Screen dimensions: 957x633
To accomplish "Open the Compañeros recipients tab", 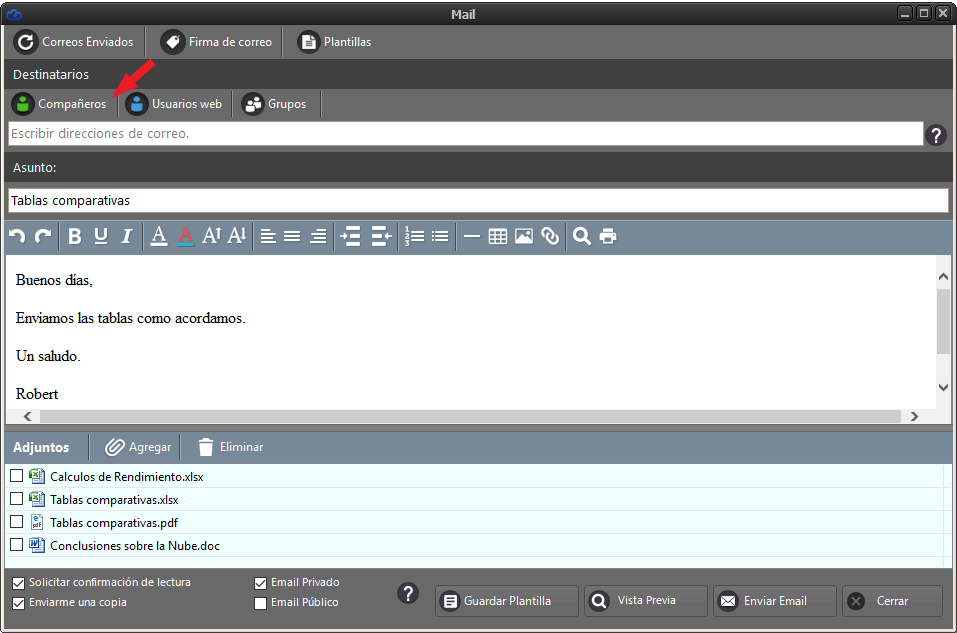I will (x=60, y=104).
